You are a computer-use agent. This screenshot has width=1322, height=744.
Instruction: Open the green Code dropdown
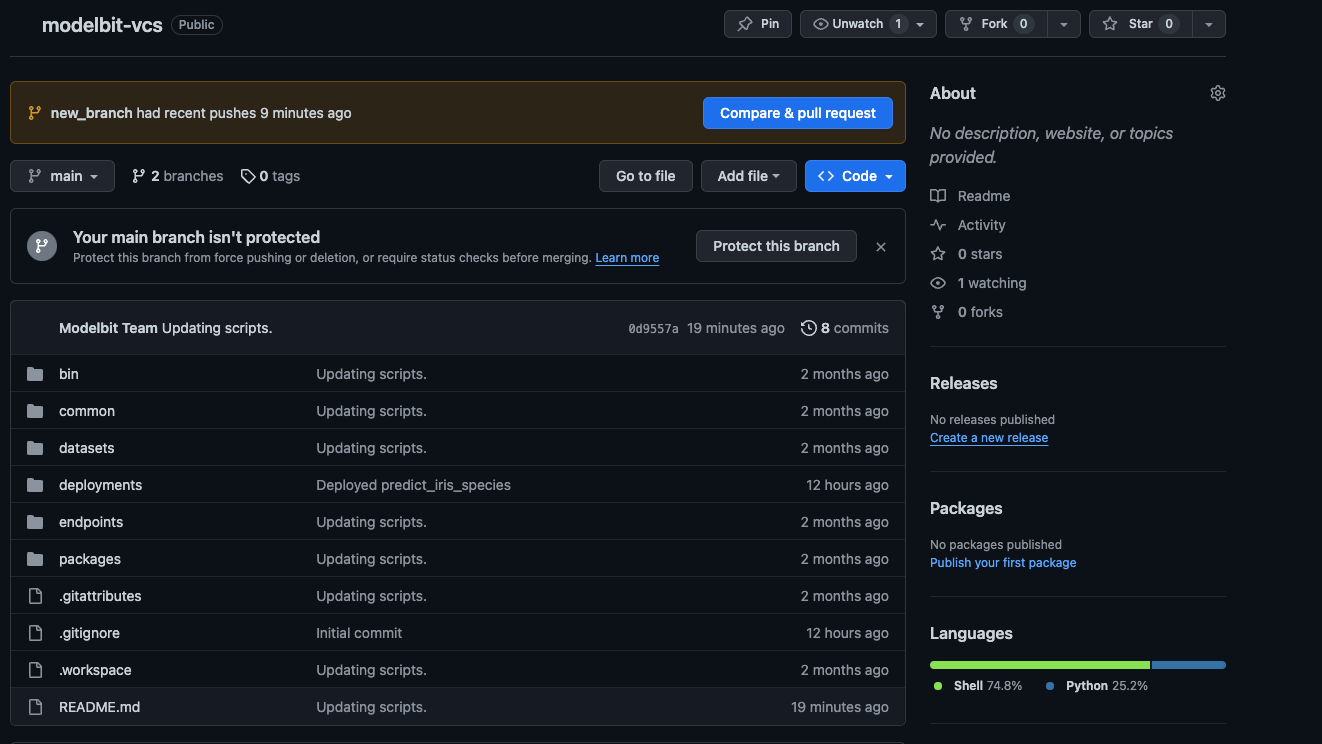[855, 176]
